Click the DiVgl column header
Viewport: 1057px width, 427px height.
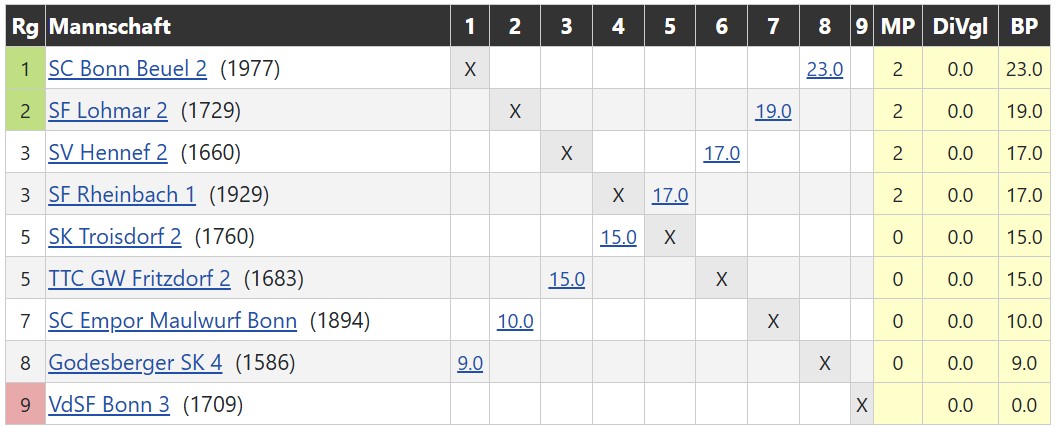960,26
